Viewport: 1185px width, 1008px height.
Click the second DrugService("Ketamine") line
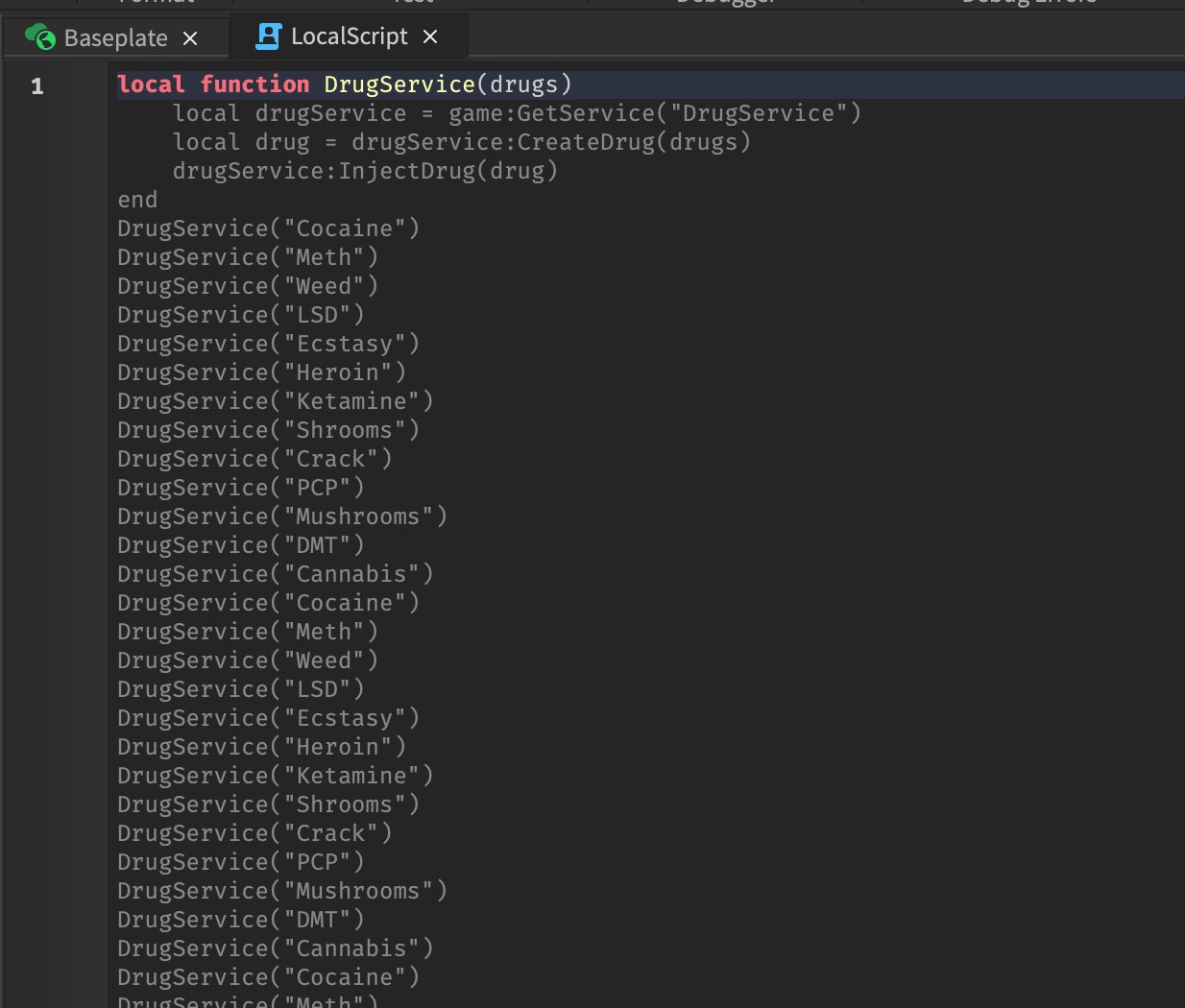pos(275,776)
